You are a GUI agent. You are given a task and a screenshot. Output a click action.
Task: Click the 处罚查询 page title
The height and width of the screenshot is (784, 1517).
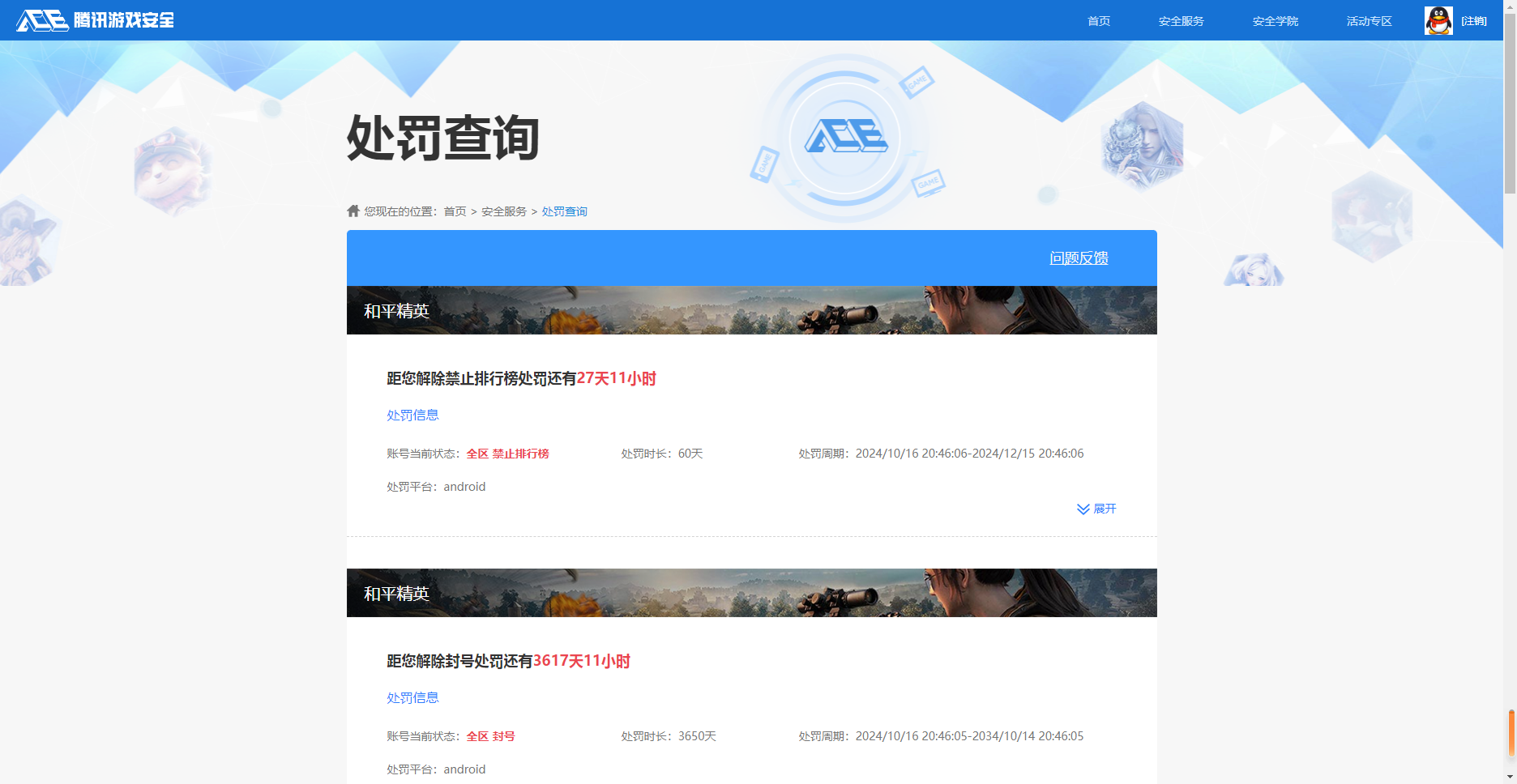pos(443,138)
